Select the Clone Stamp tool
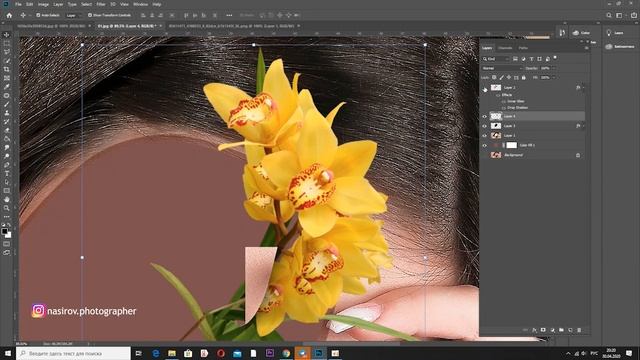The image size is (640, 360). click(7, 113)
